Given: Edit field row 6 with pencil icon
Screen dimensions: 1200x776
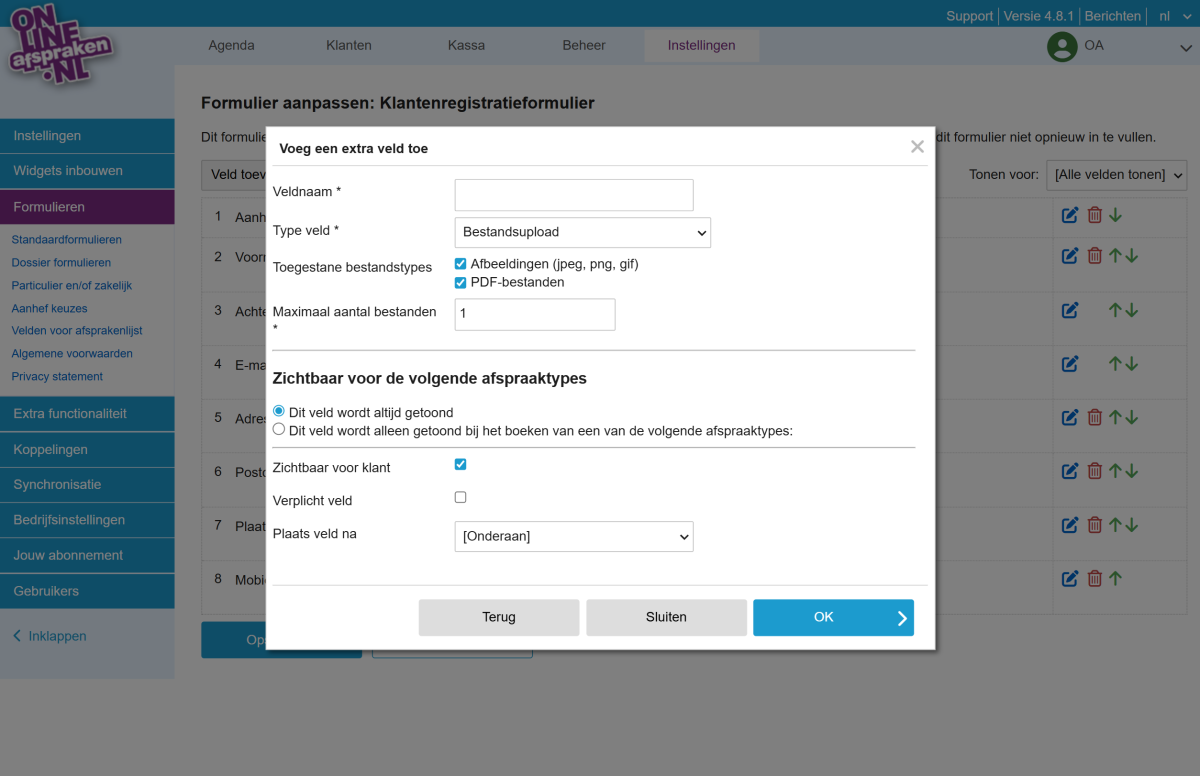Looking at the screenshot, I should (1070, 470).
